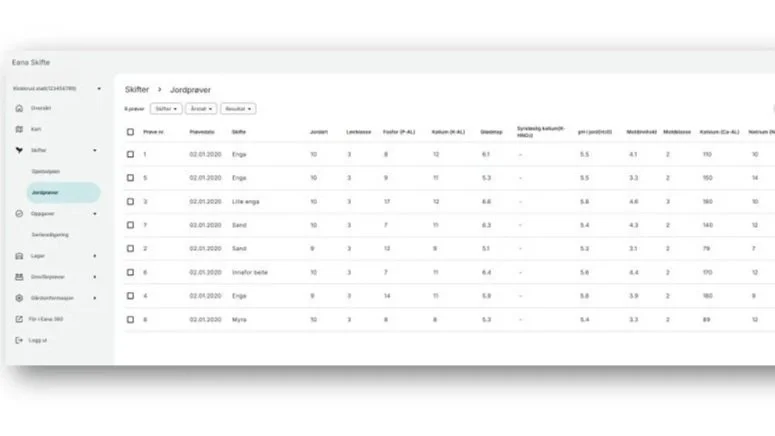This screenshot has width=775, height=436.
Task: Select the Skifter sprout icon in sidebar
Action: tap(19, 150)
